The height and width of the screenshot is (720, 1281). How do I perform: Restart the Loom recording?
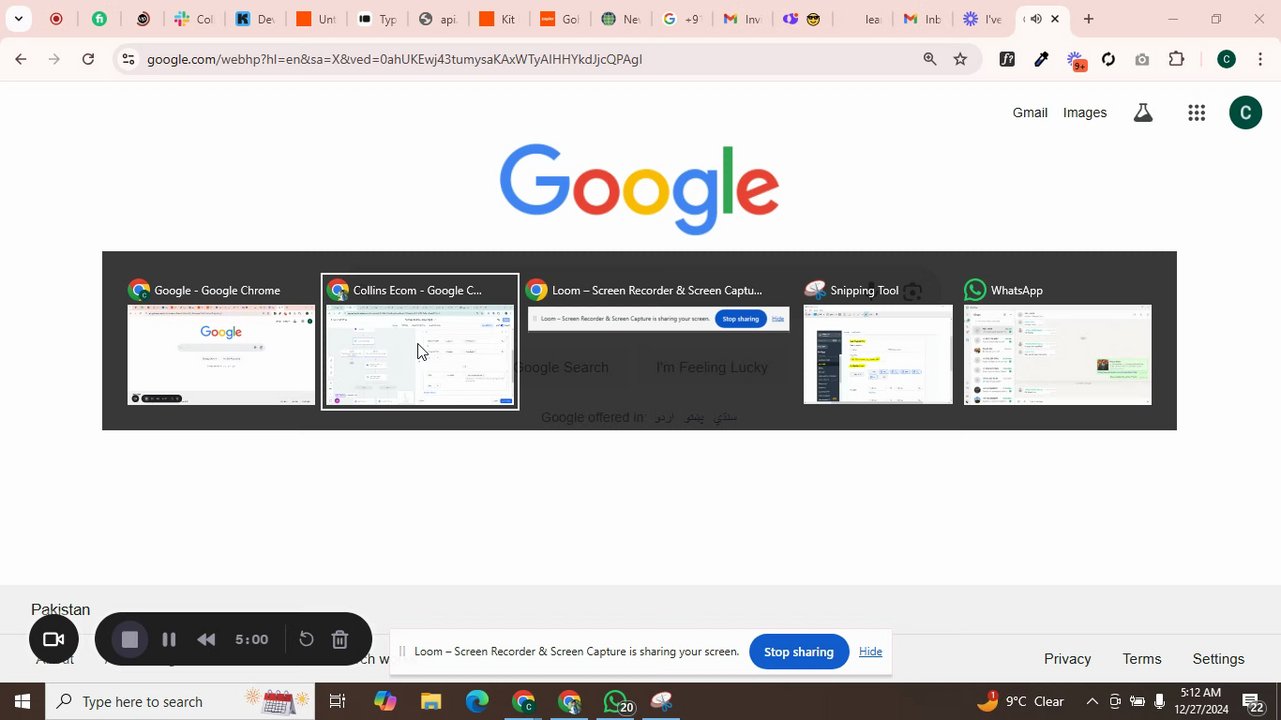point(307,640)
